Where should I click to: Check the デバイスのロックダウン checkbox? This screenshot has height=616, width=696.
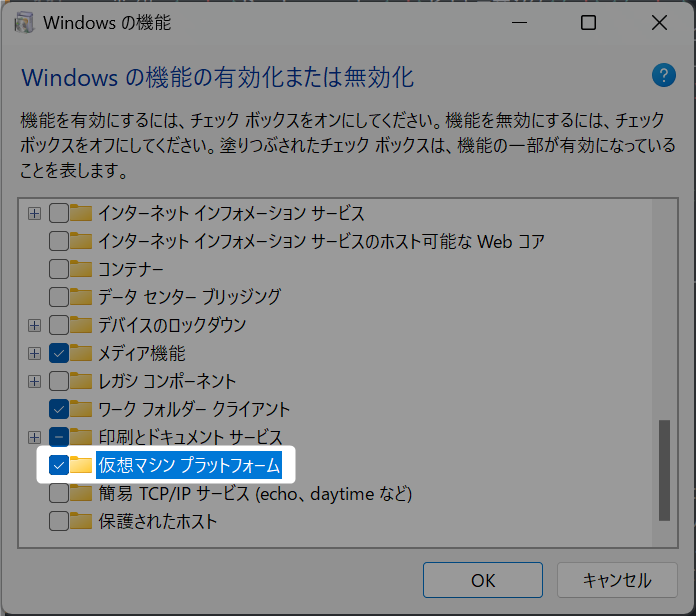pos(59,325)
